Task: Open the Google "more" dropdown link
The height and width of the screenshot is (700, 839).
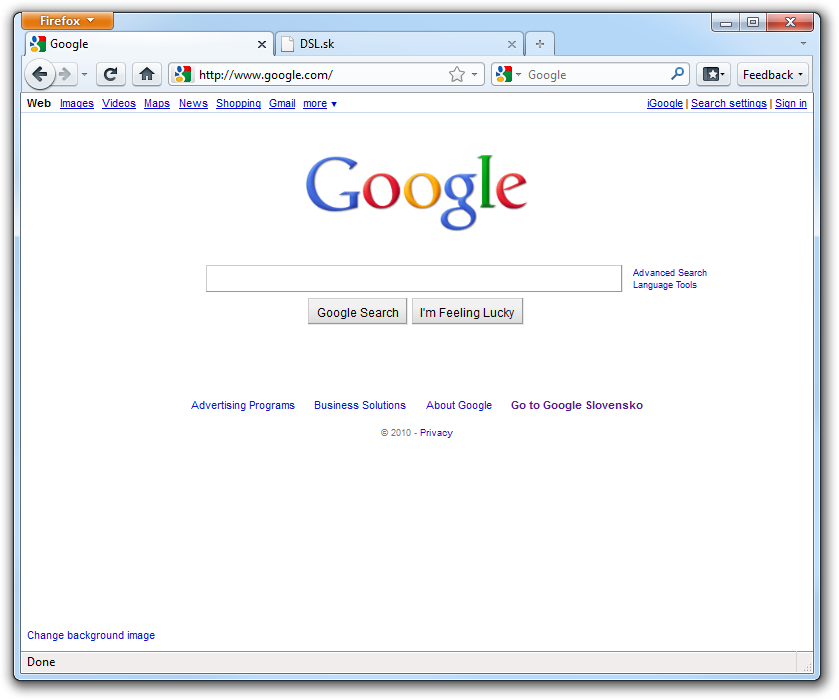Action: pos(320,103)
